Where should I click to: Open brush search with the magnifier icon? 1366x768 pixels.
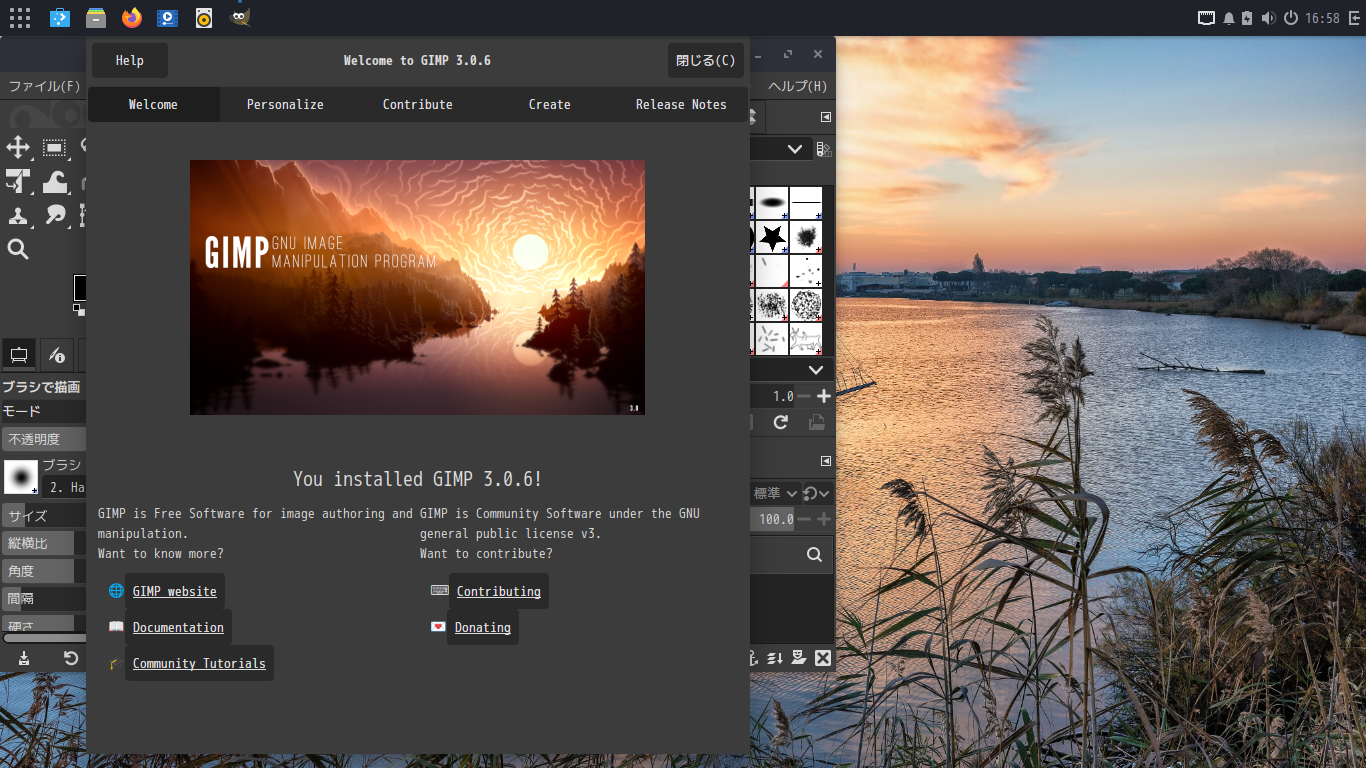(813, 554)
